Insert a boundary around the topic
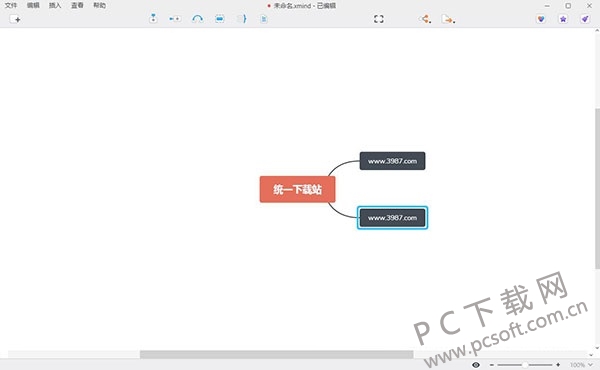This screenshot has width=600, height=370. (x=220, y=19)
